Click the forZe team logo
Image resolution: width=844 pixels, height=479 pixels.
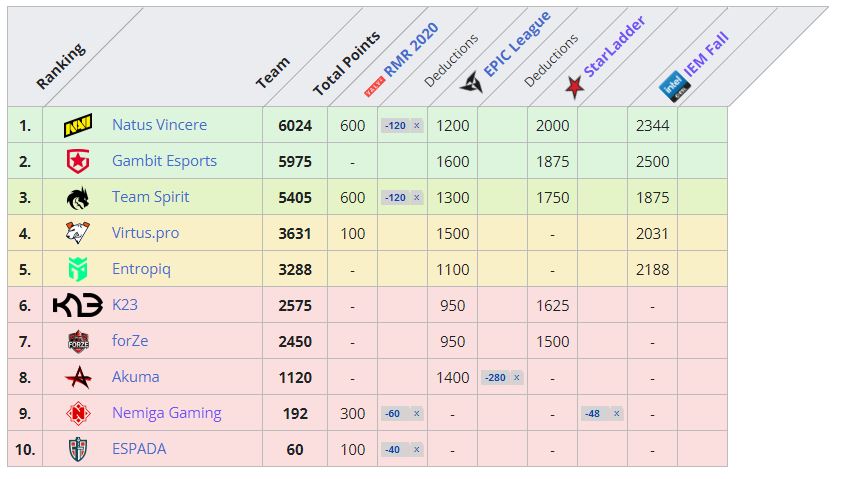(78, 342)
